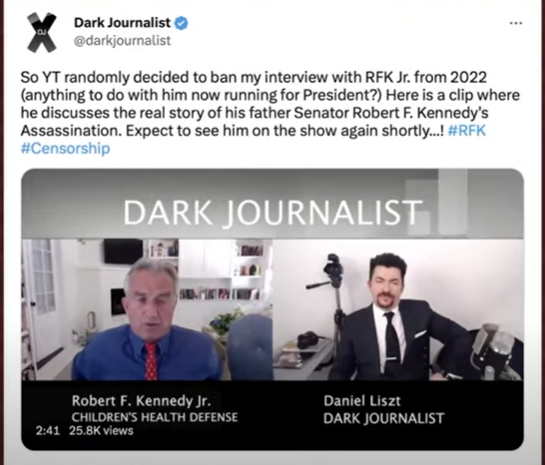Click the red tie on the left speaker

tap(150, 361)
